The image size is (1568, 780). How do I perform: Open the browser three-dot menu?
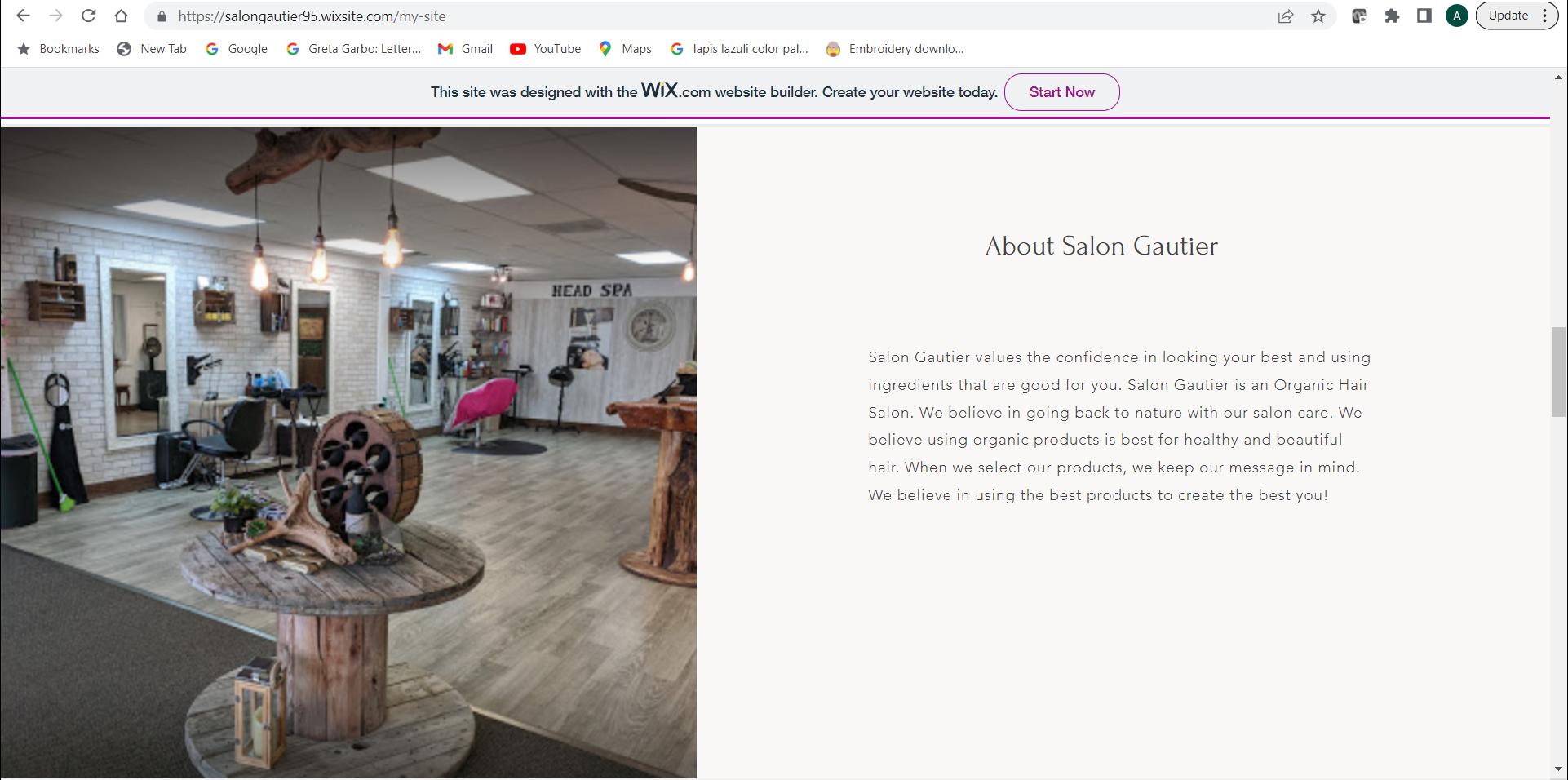tap(1545, 16)
